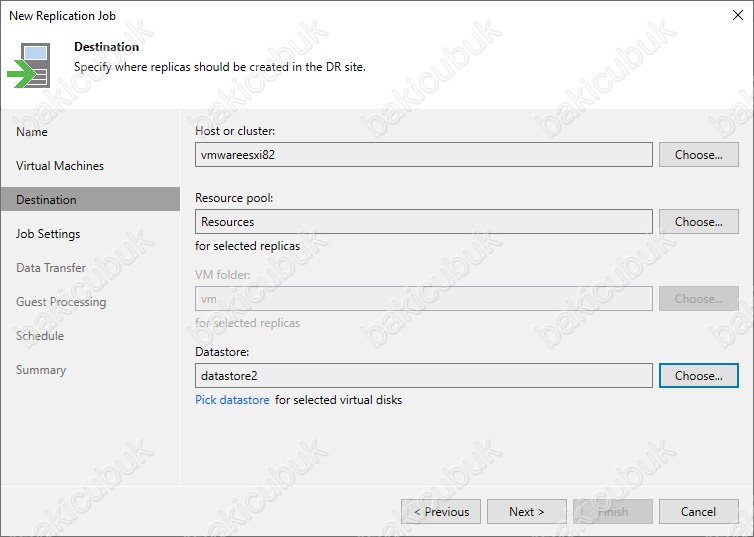Viewport: 754px width, 537px height.
Task: Click 'for selected virtual disks' text
Action: coord(338,400)
